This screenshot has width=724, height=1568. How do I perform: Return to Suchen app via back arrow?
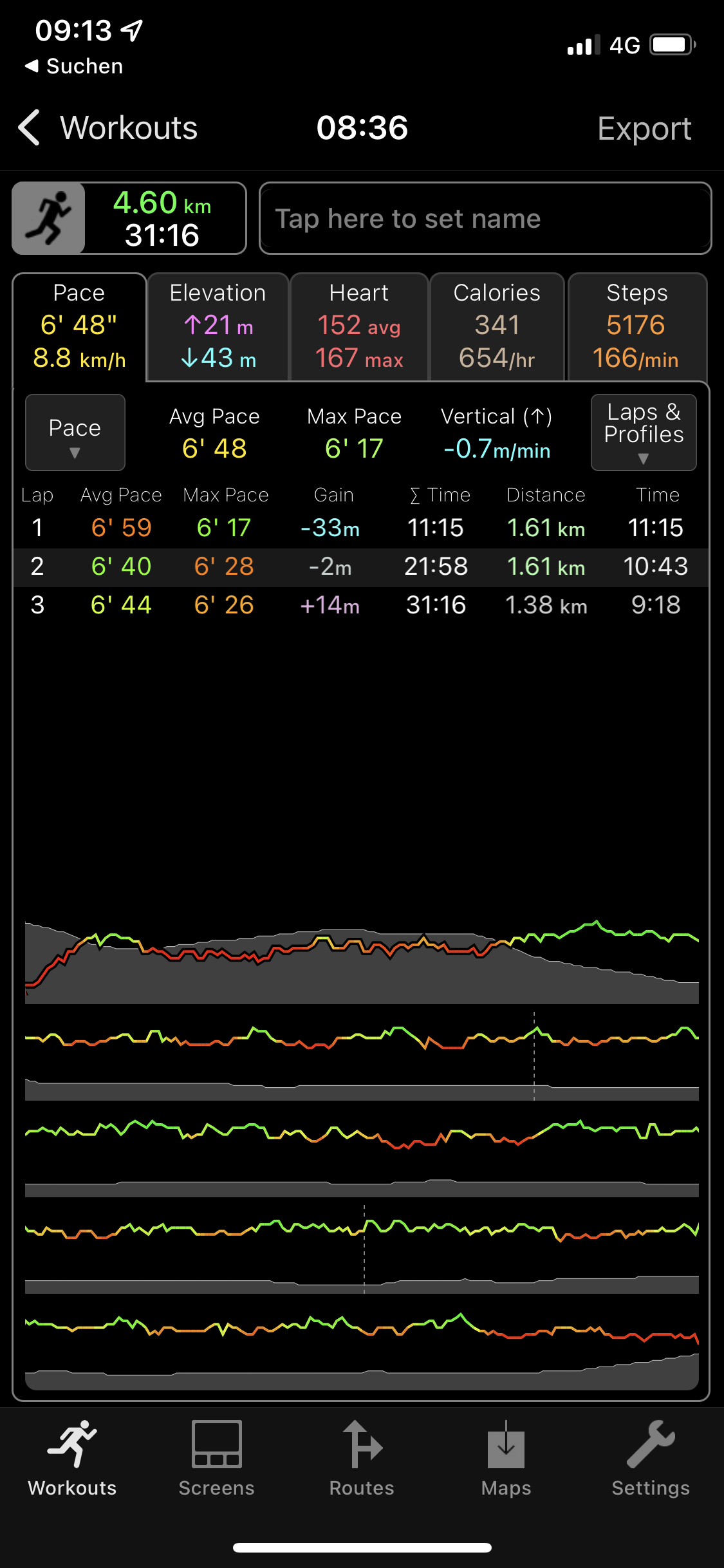(x=31, y=66)
